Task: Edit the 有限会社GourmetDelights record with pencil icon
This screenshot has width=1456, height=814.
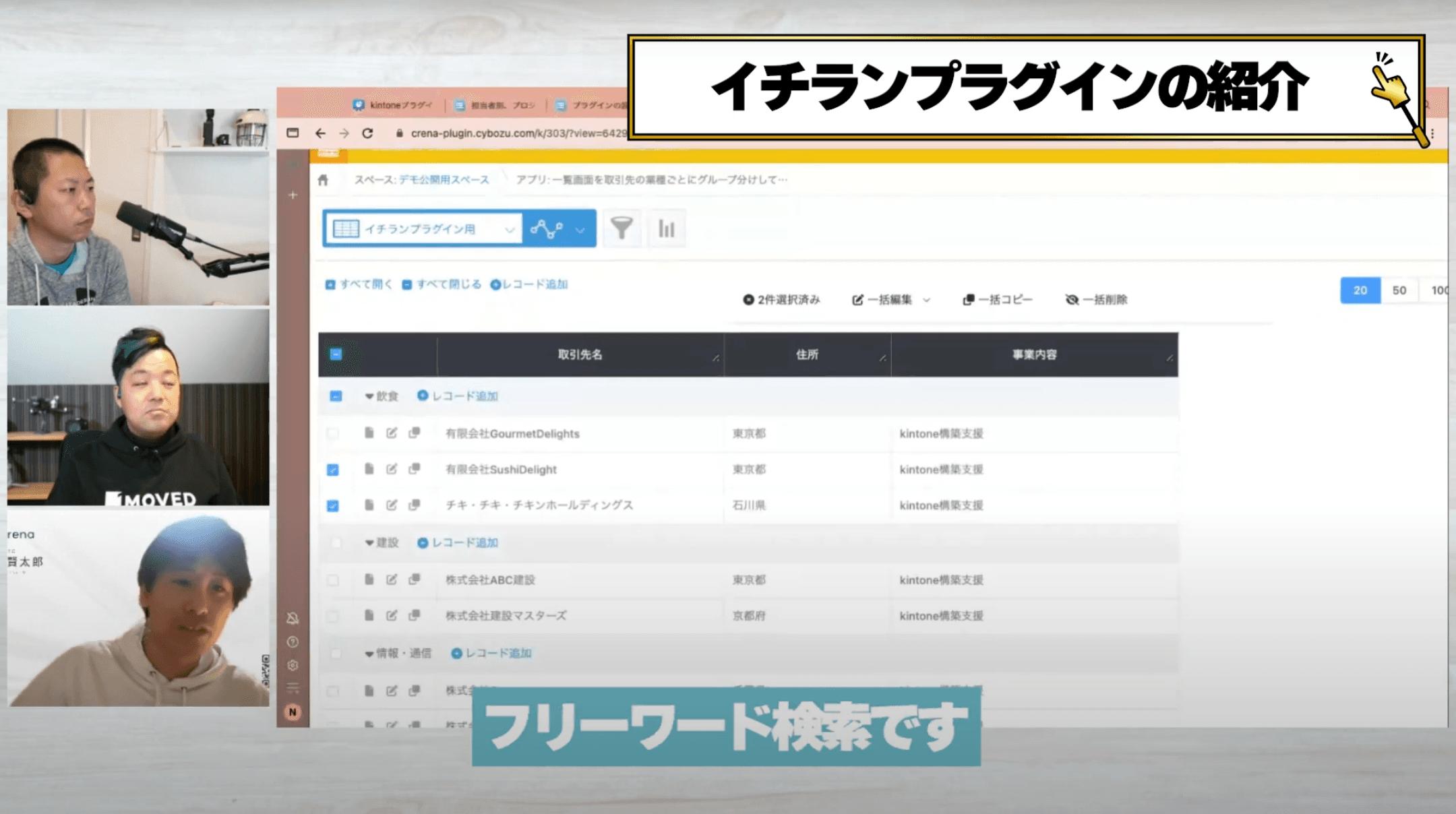Action: tap(392, 433)
